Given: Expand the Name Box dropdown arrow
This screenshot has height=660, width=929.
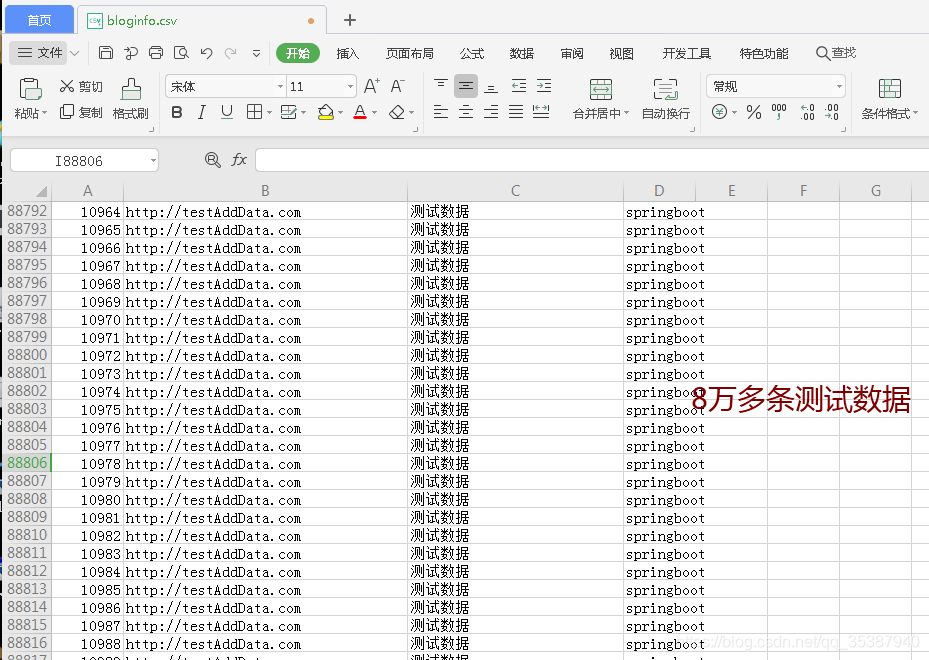Looking at the screenshot, I should 153,160.
